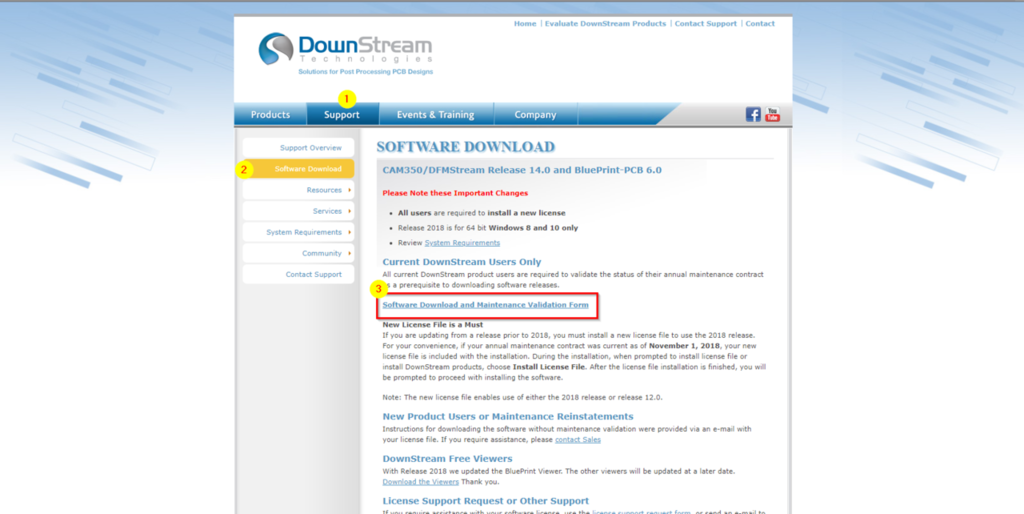
Task: Click 'Please Note these Important Changes' text
Action: tap(455, 193)
